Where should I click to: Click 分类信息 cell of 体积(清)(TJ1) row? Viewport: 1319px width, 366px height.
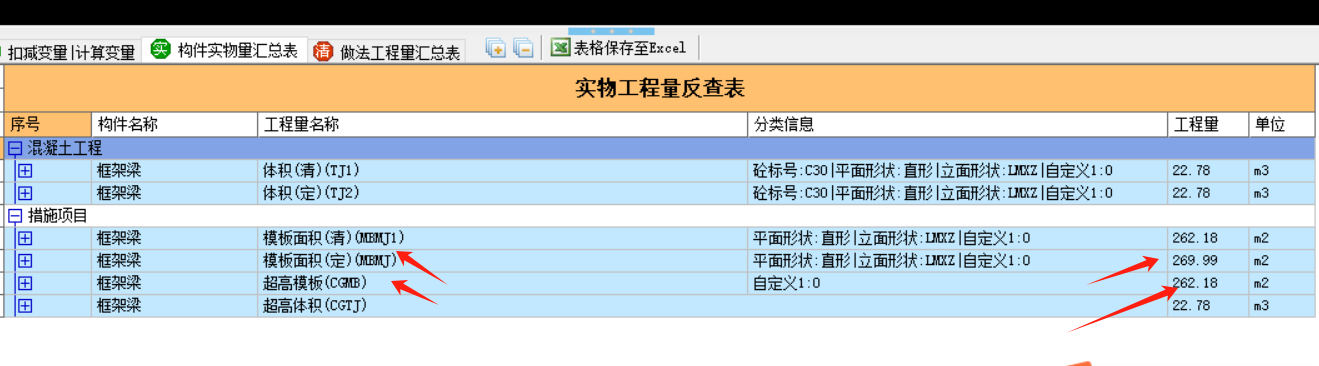coord(958,170)
